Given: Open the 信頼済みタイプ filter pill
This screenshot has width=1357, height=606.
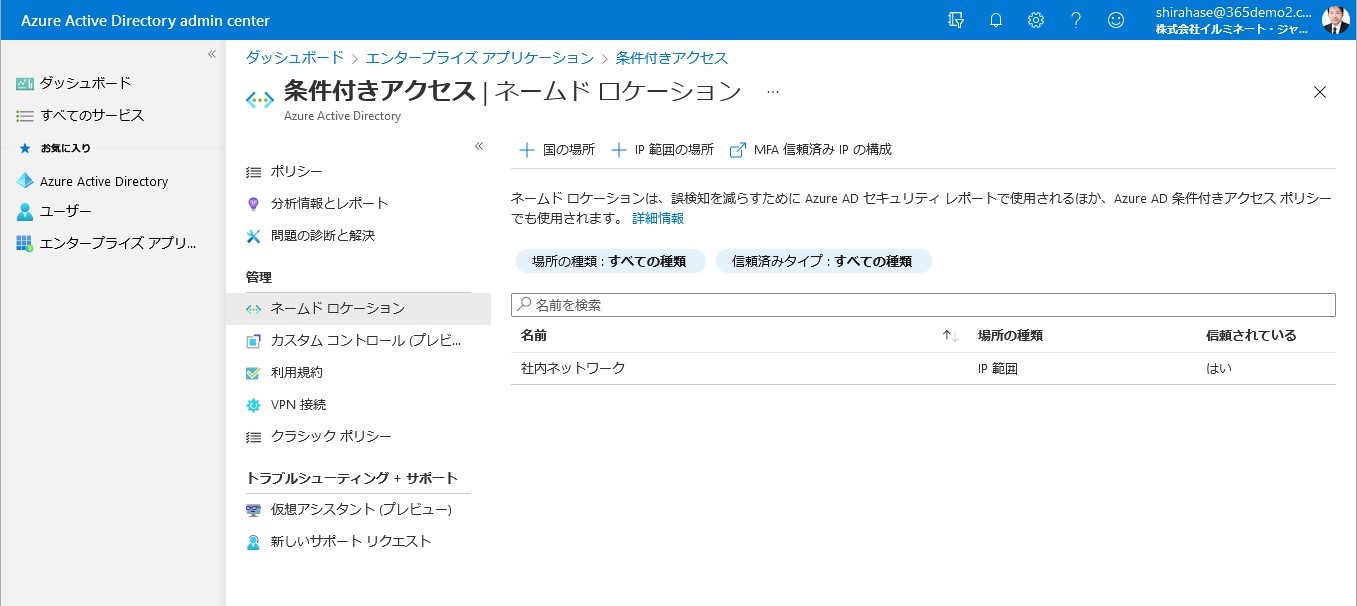Looking at the screenshot, I should (823, 261).
